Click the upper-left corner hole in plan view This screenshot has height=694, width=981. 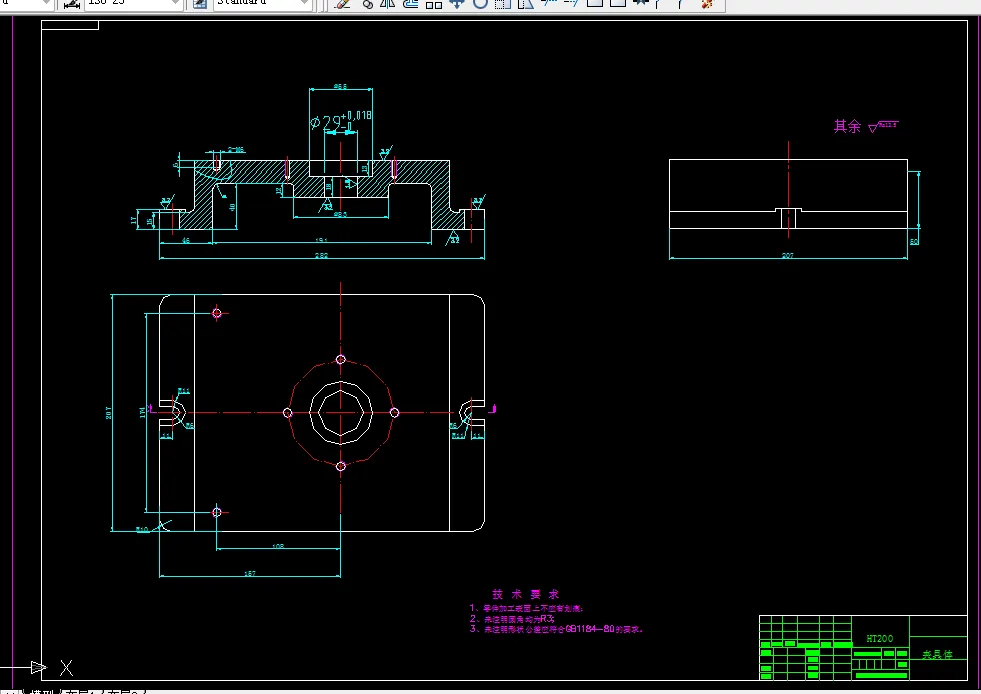click(217, 313)
